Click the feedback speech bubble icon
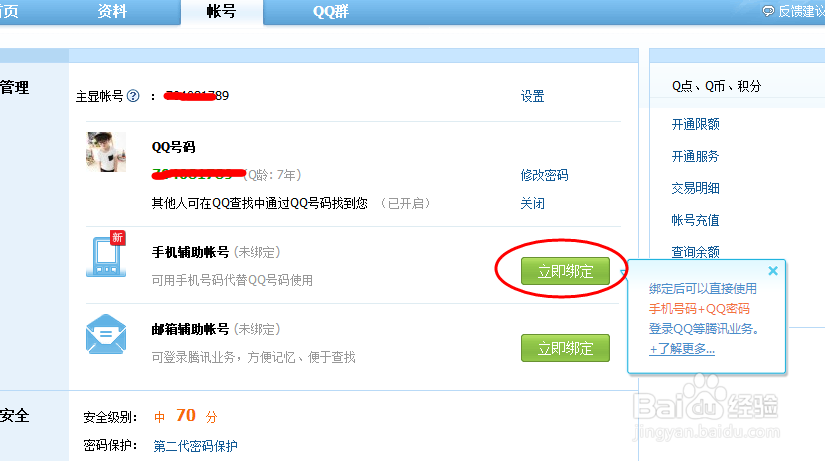This screenshot has height=461, width=825. tap(768, 11)
